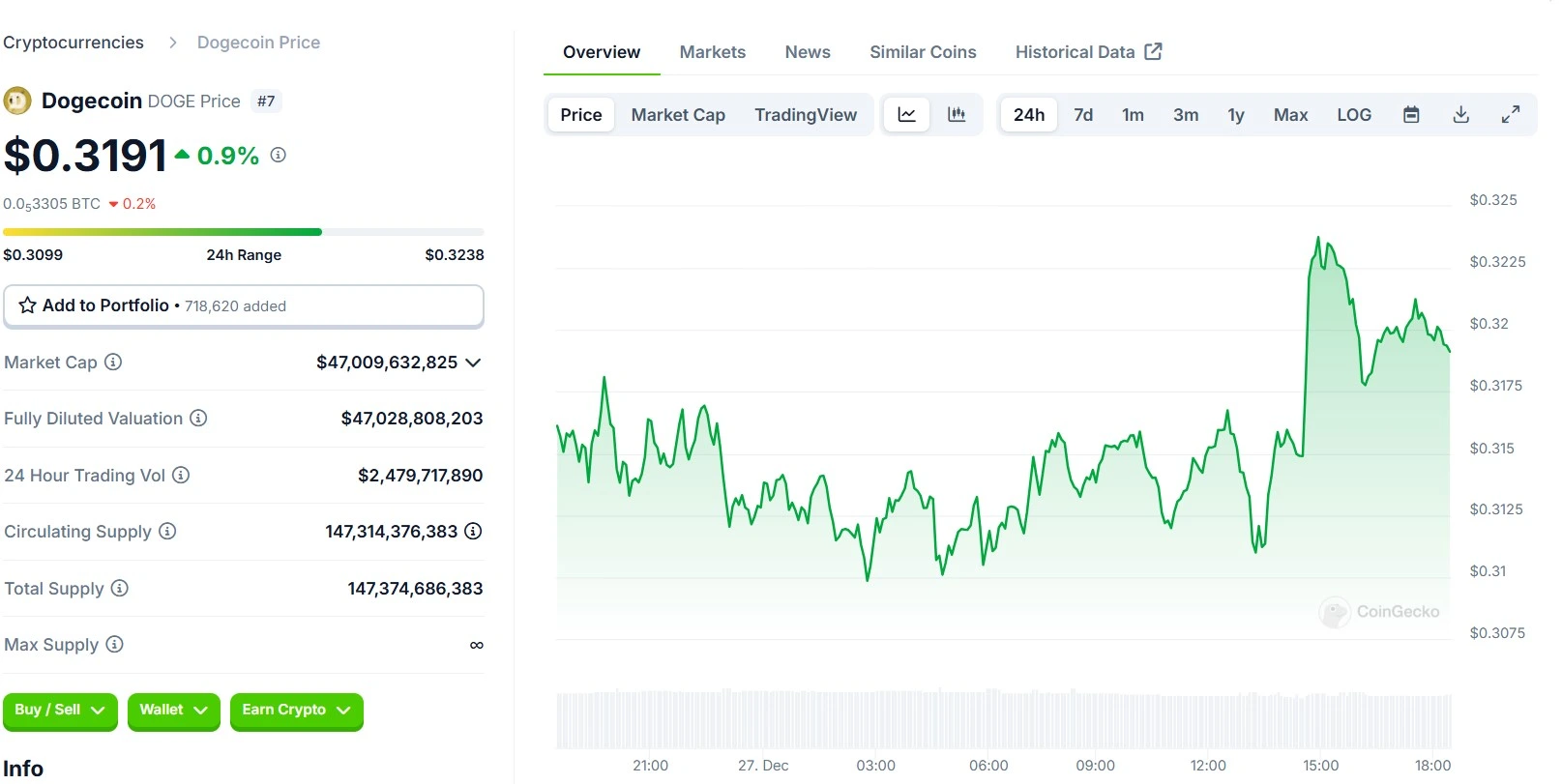Expand the Market Cap value chevron
The image size is (1562, 784).
(x=473, y=363)
